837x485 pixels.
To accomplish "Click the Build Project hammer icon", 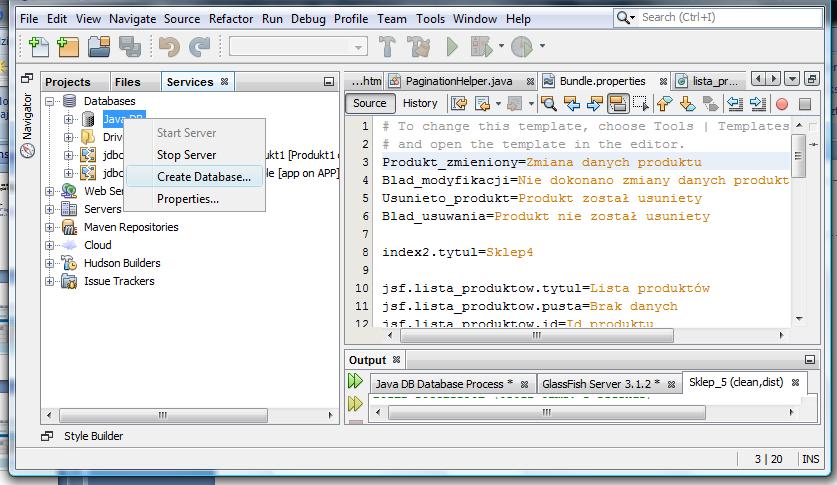I will coord(387,46).
